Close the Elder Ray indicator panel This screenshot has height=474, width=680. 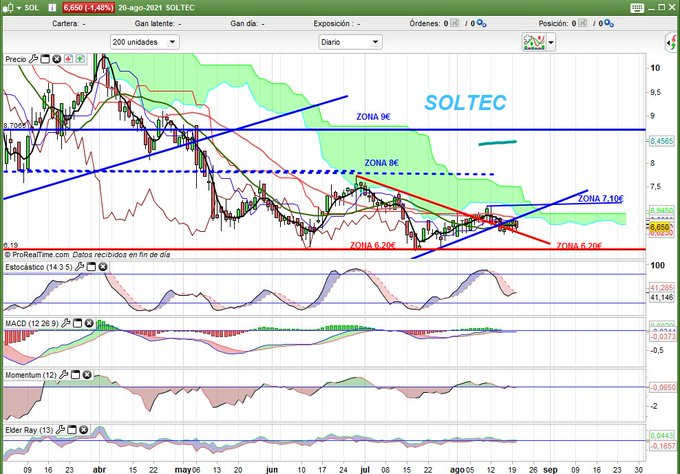pyautogui.click(x=84, y=430)
